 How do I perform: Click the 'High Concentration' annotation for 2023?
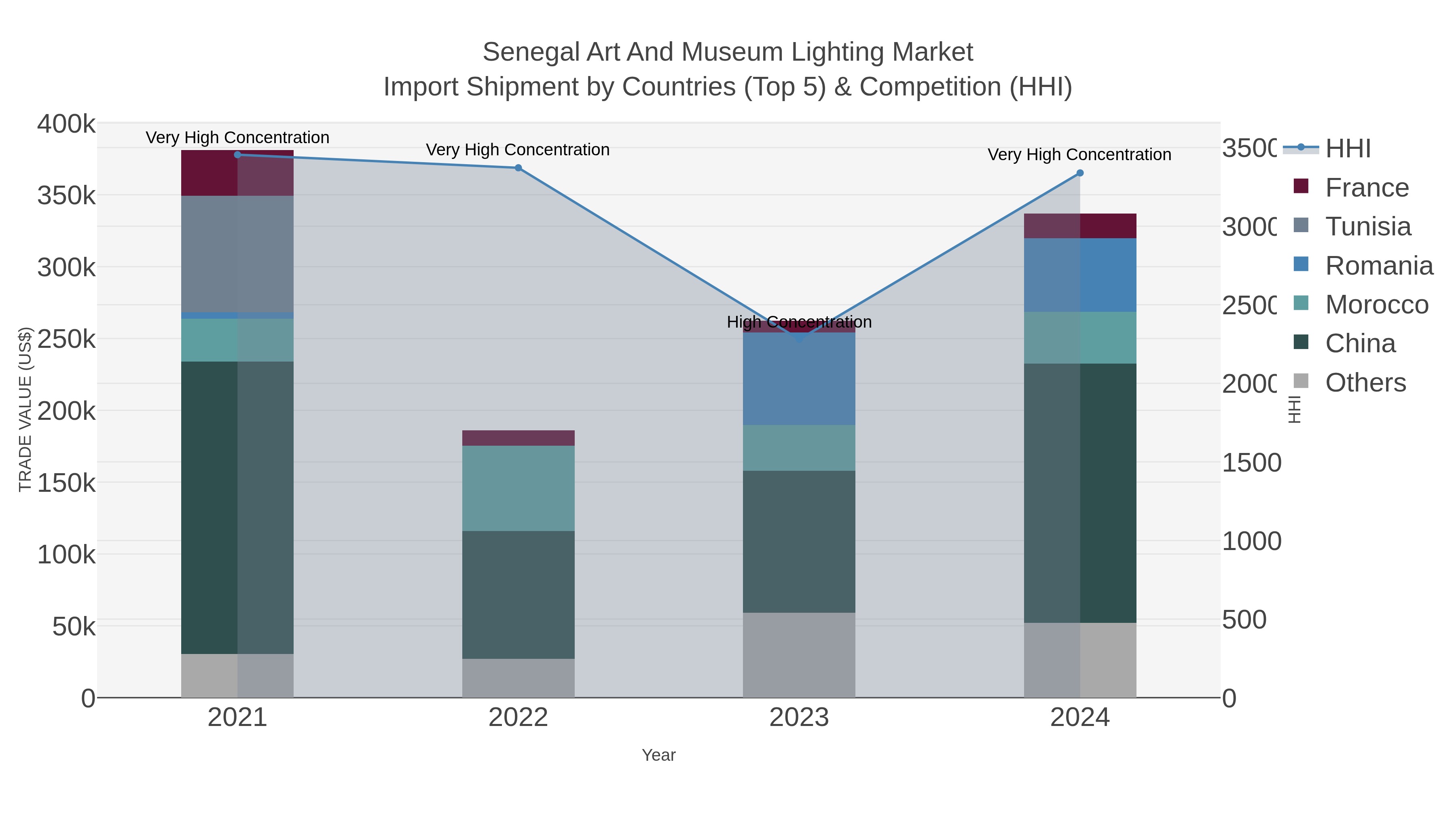[x=799, y=322]
